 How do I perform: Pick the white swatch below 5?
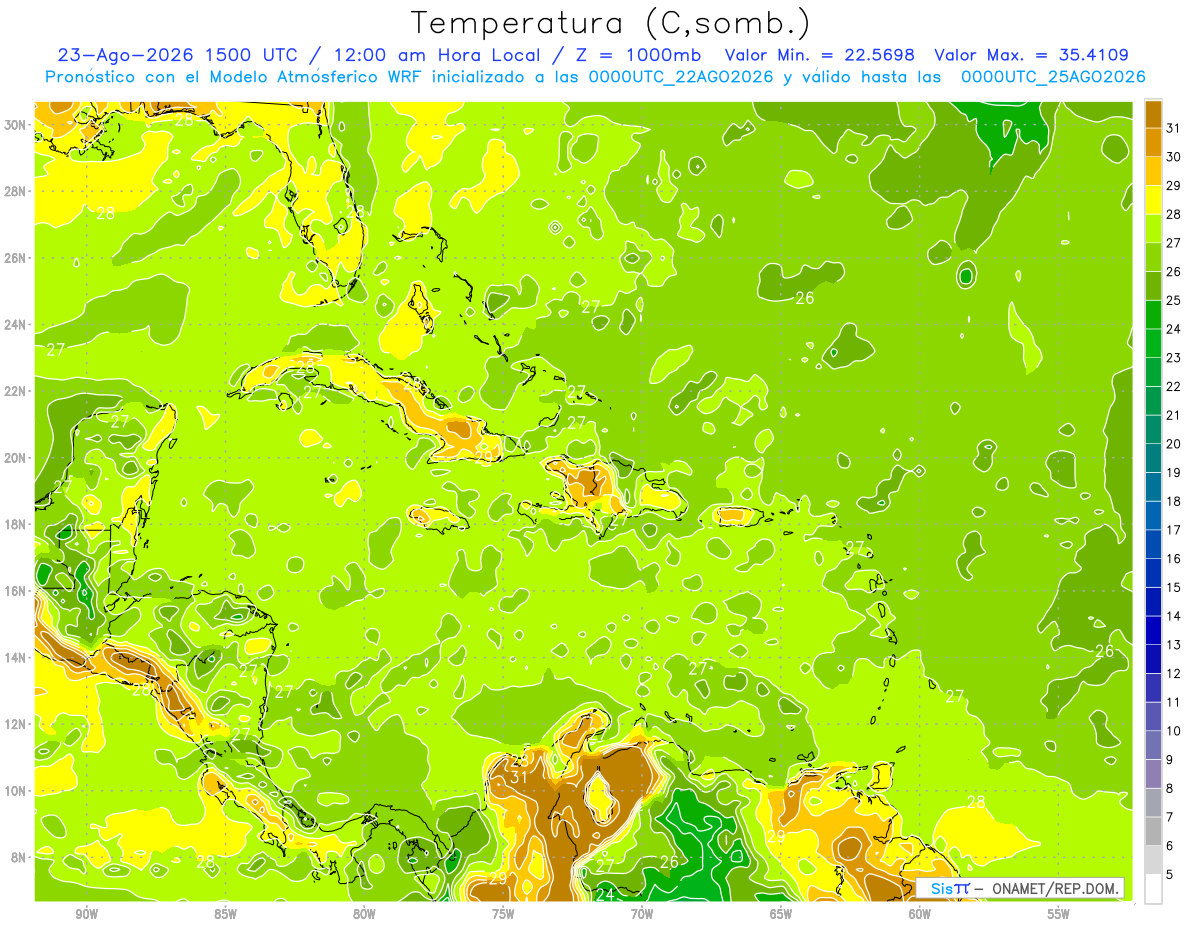click(x=1153, y=889)
